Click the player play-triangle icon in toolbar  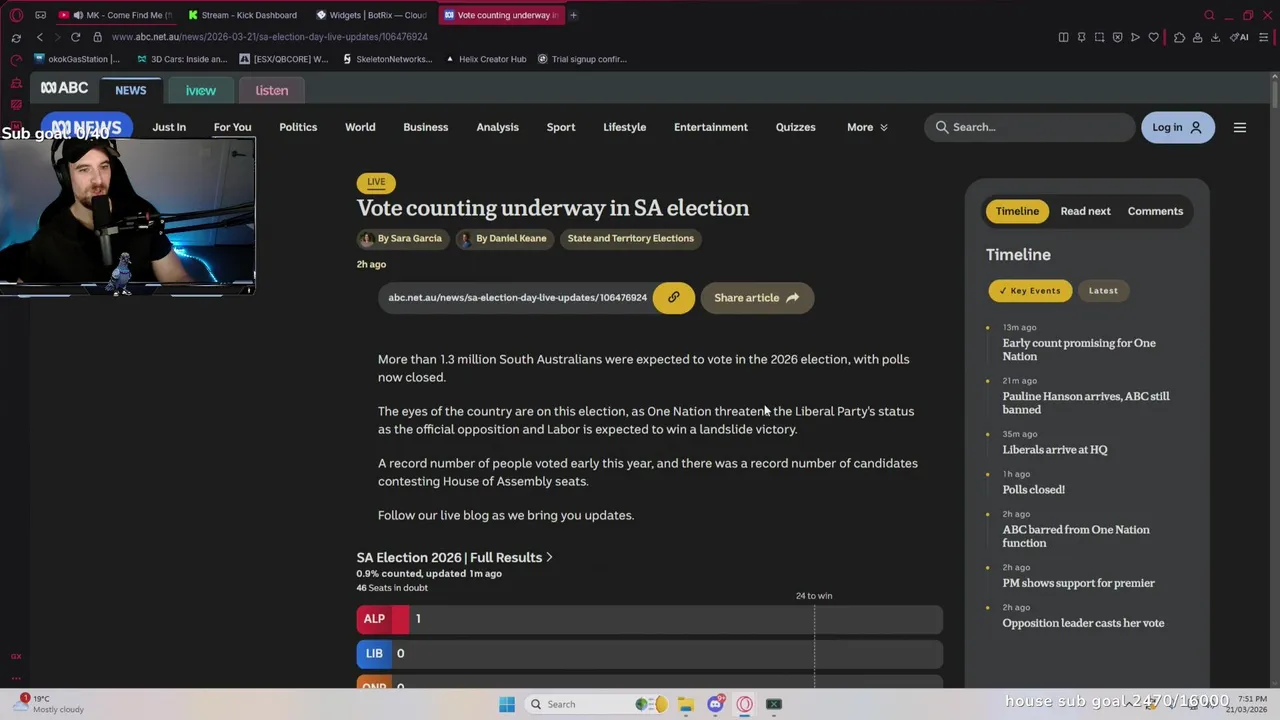coord(1135,37)
